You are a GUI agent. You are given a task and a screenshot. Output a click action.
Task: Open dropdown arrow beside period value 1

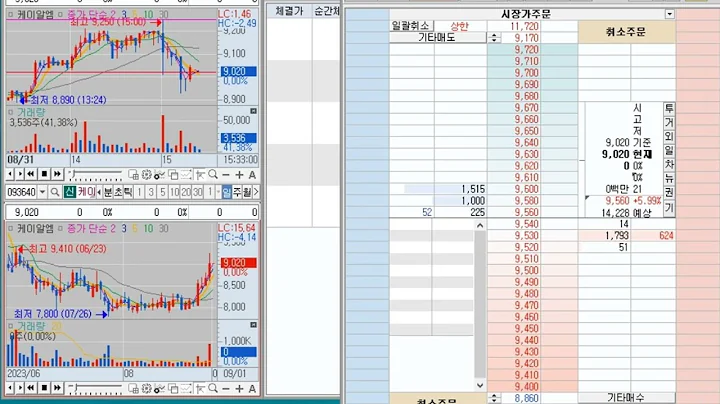pos(218,192)
